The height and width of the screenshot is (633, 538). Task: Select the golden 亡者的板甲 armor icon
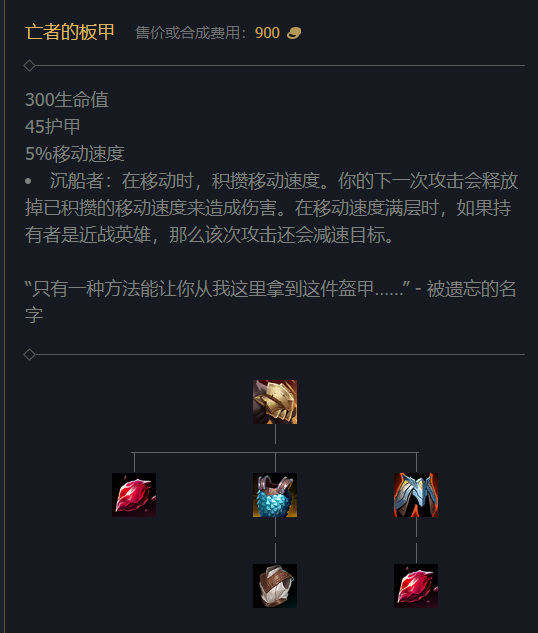[x=275, y=402]
